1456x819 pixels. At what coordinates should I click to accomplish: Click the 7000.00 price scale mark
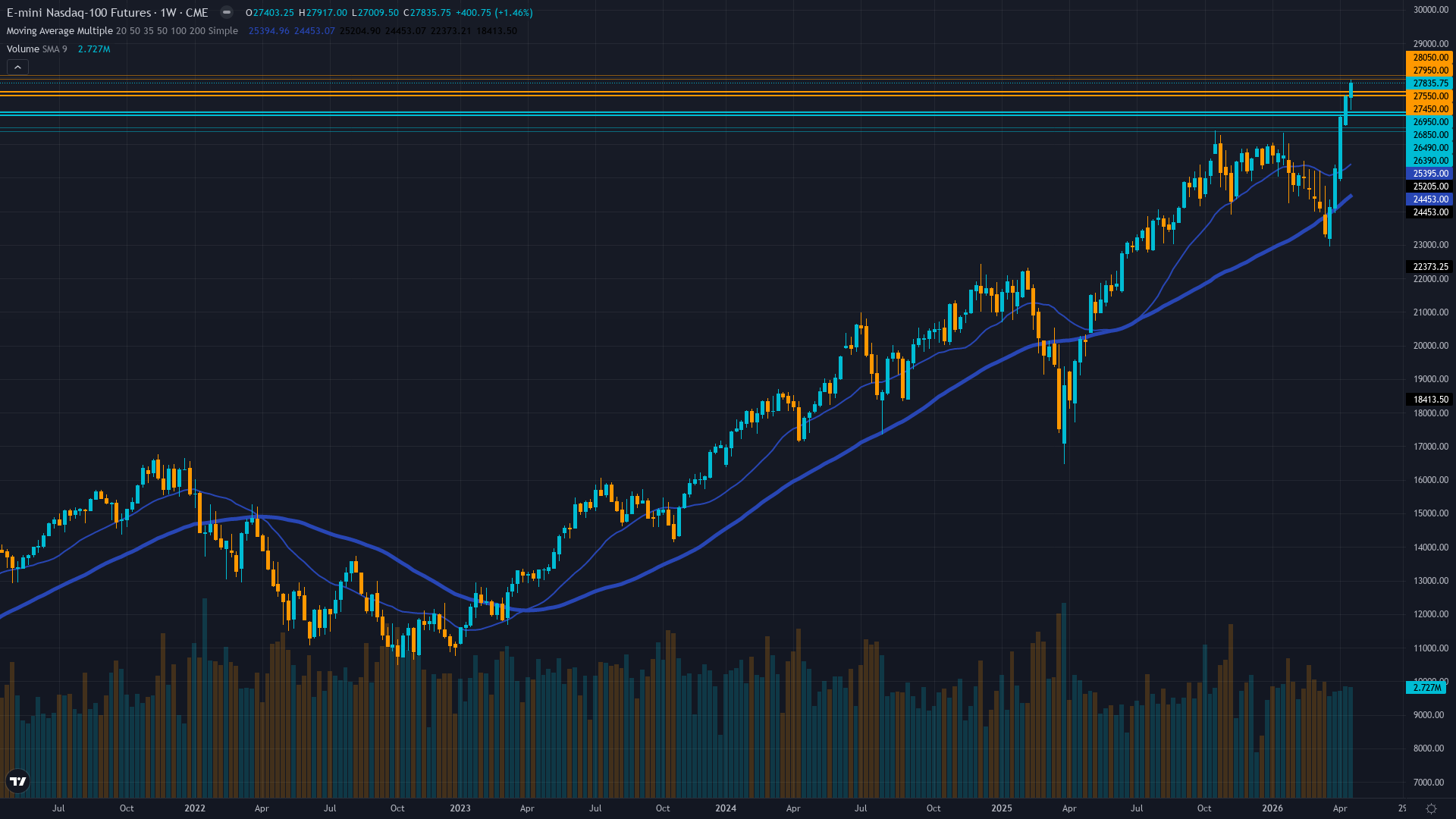pyautogui.click(x=1429, y=783)
